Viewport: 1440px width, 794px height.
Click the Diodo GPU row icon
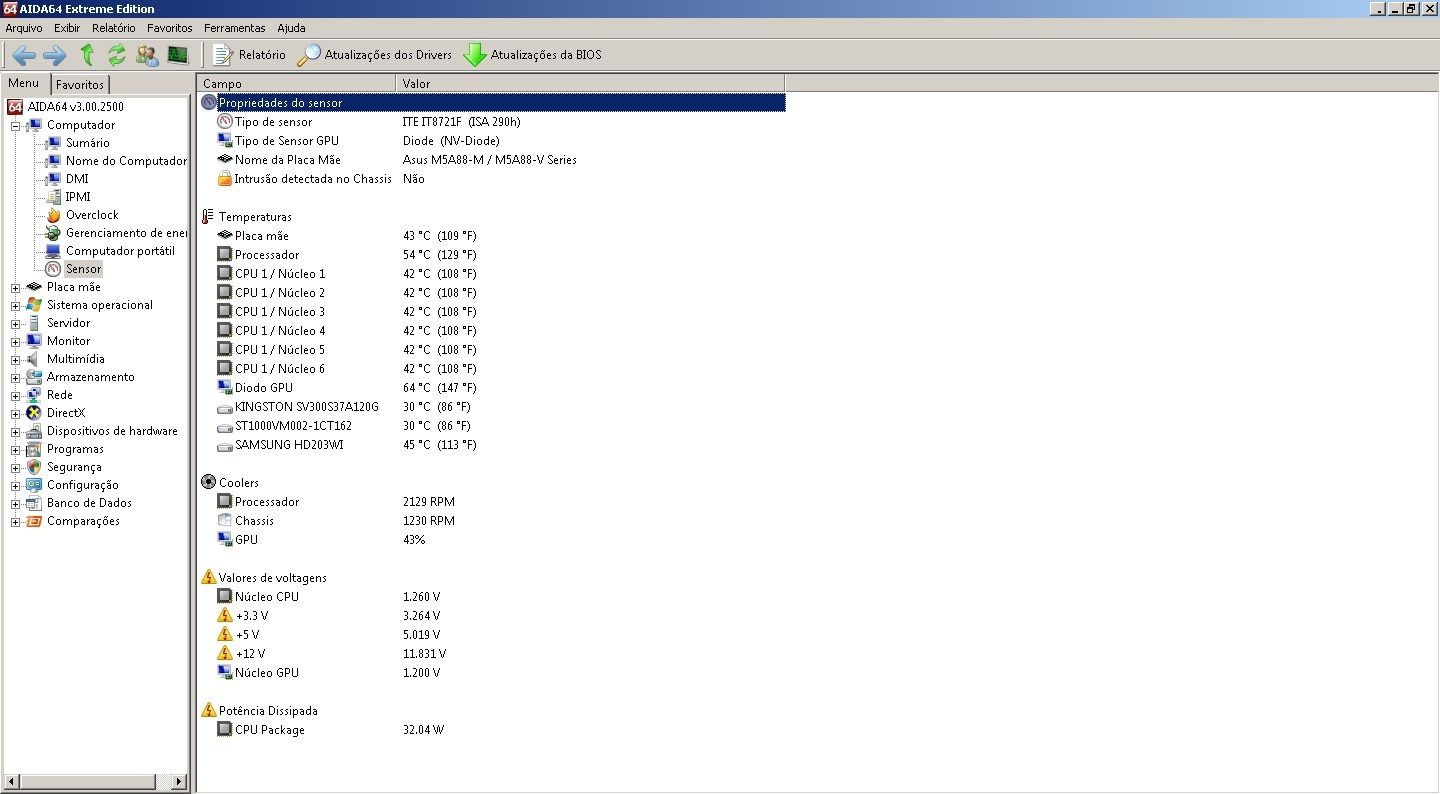pyautogui.click(x=225, y=388)
